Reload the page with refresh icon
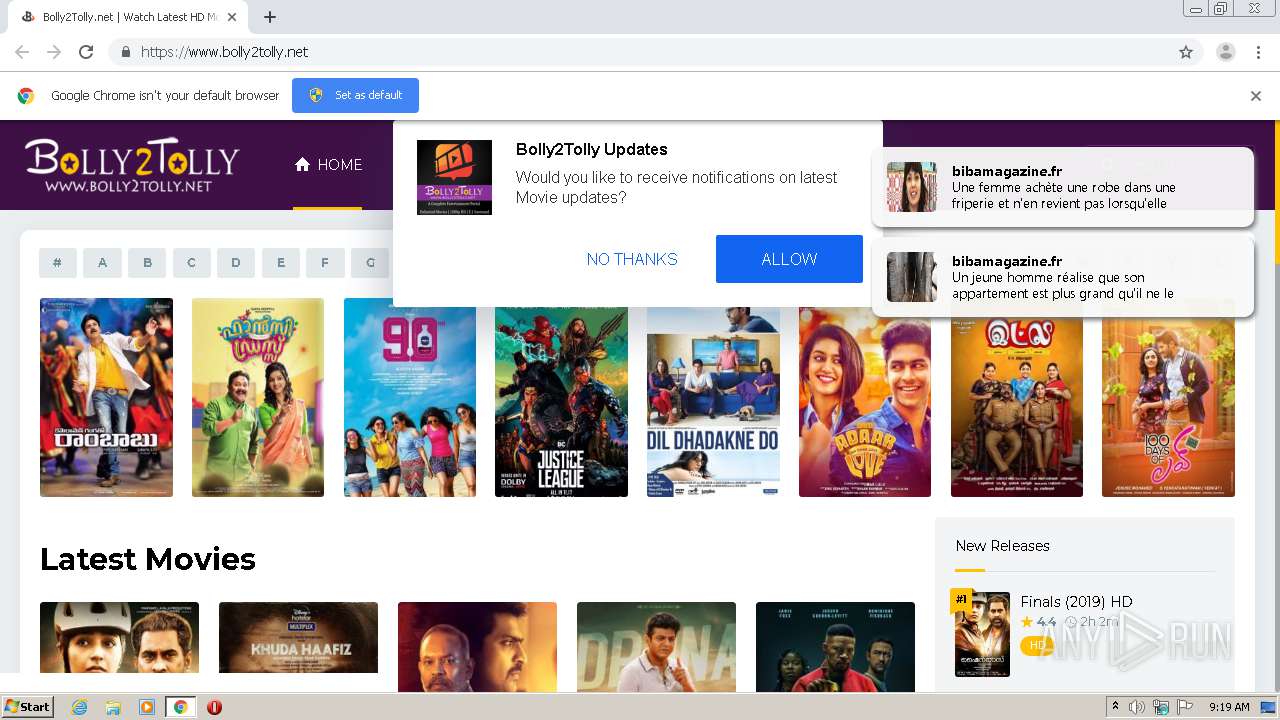The image size is (1280, 720). [x=86, y=52]
